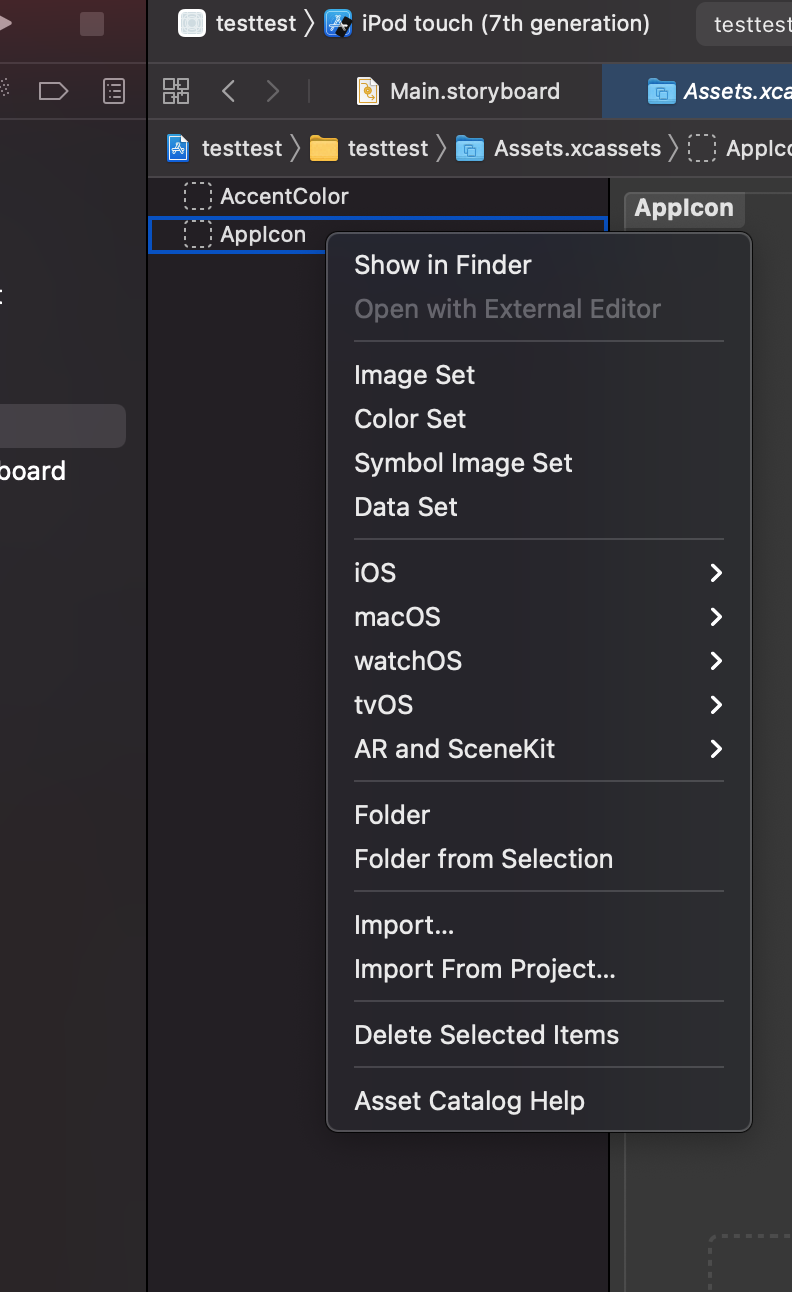Viewport: 792px width, 1292px height.
Task: Expand the watchOS submenu
Action: pyautogui.click(x=538, y=661)
